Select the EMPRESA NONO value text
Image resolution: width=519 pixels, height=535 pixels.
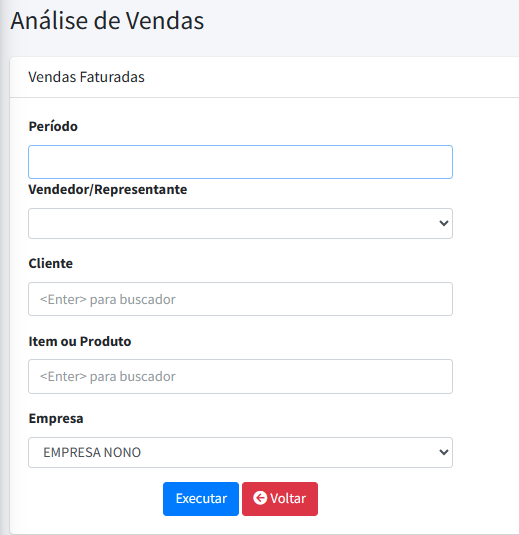point(92,452)
